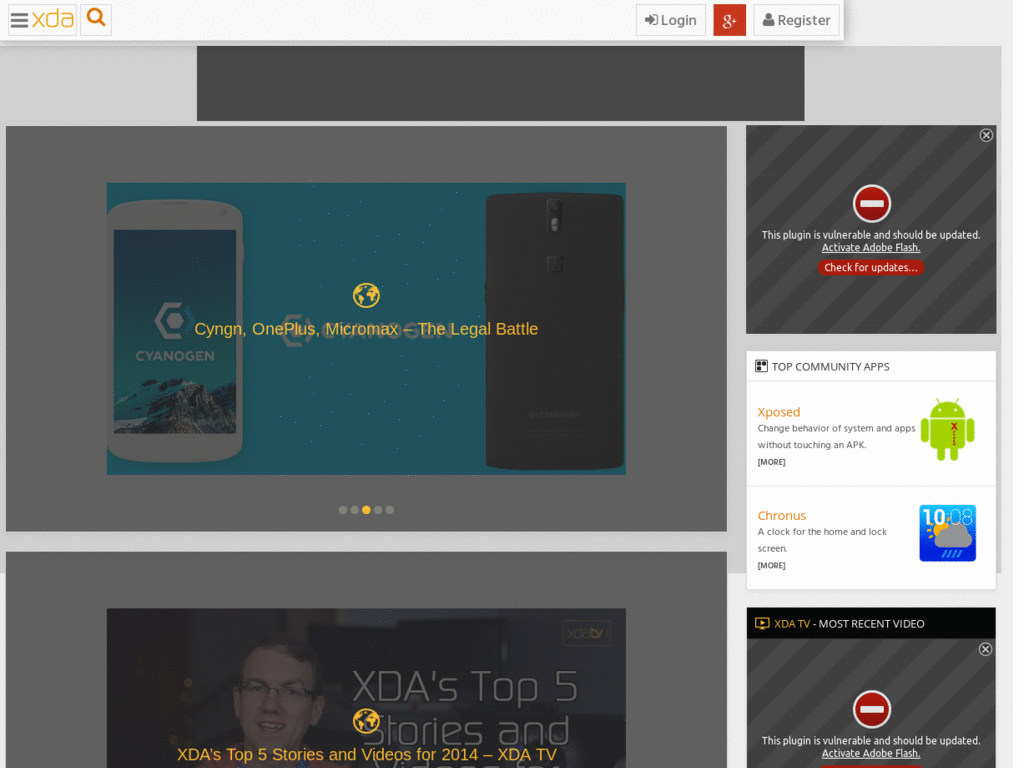
Task: Select the first carousel slide dot
Action: (343, 510)
